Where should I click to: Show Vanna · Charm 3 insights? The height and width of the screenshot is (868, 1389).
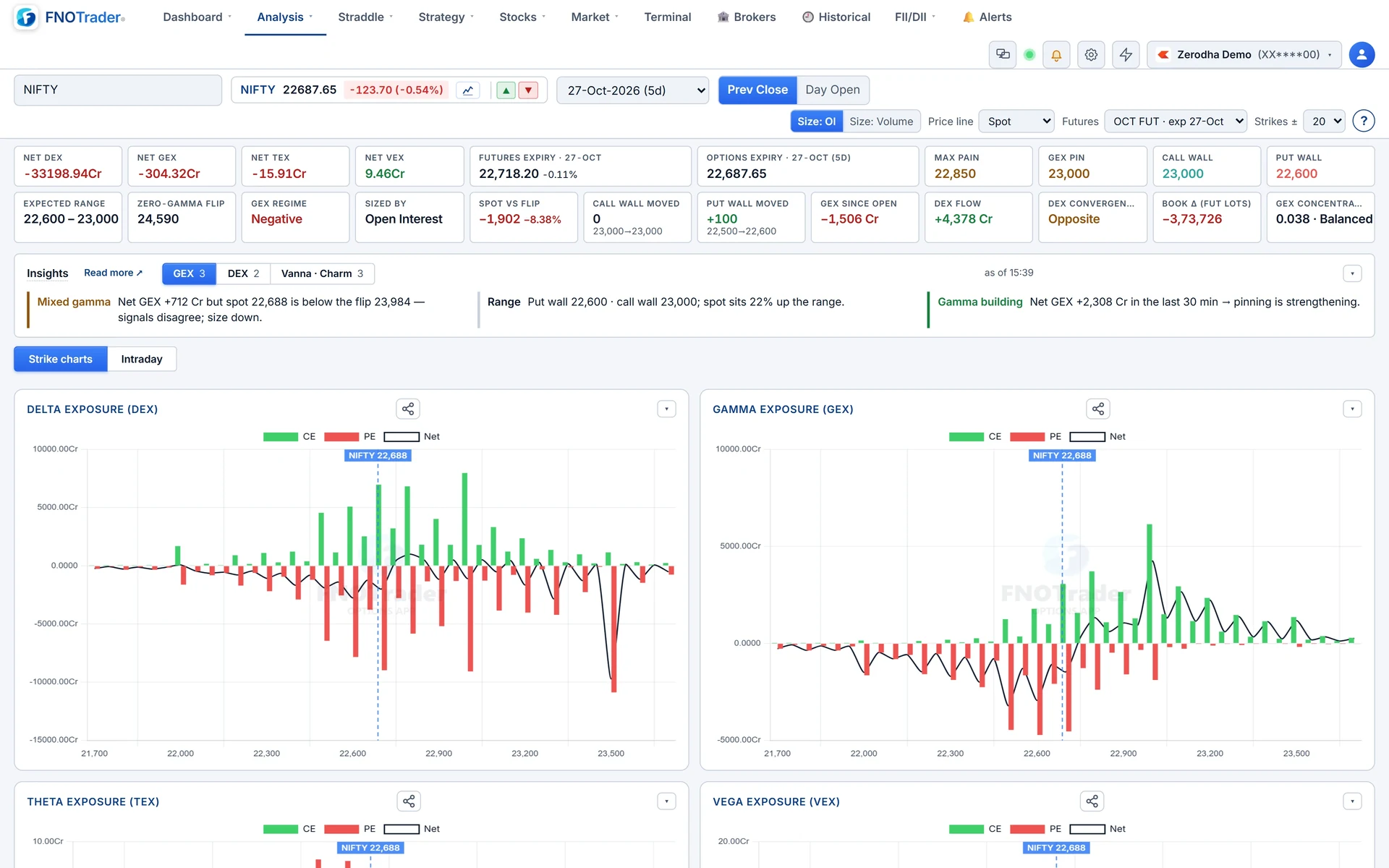322,273
